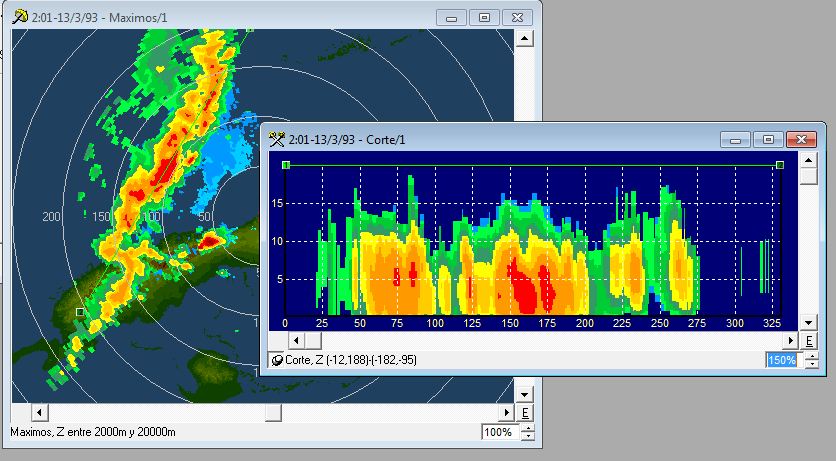Select the right green handle of cross-section line

click(x=780, y=165)
